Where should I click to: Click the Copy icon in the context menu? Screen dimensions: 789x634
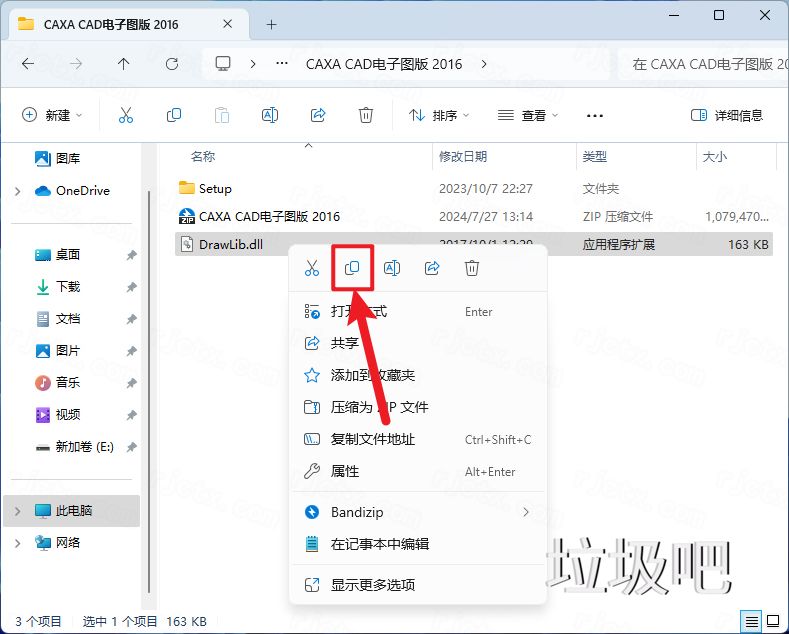[x=352, y=268]
